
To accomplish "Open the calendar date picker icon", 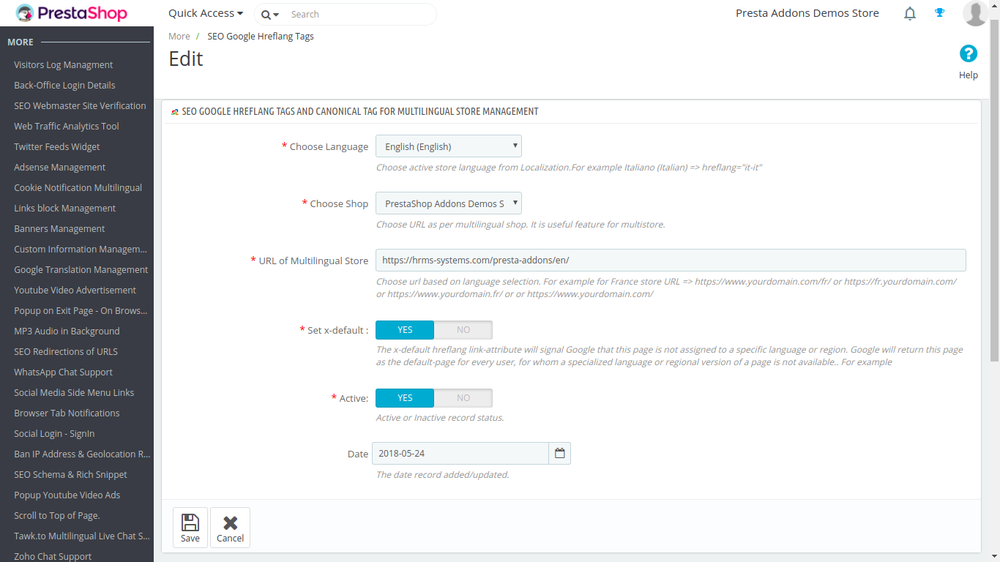I will [x=559, y=453].
